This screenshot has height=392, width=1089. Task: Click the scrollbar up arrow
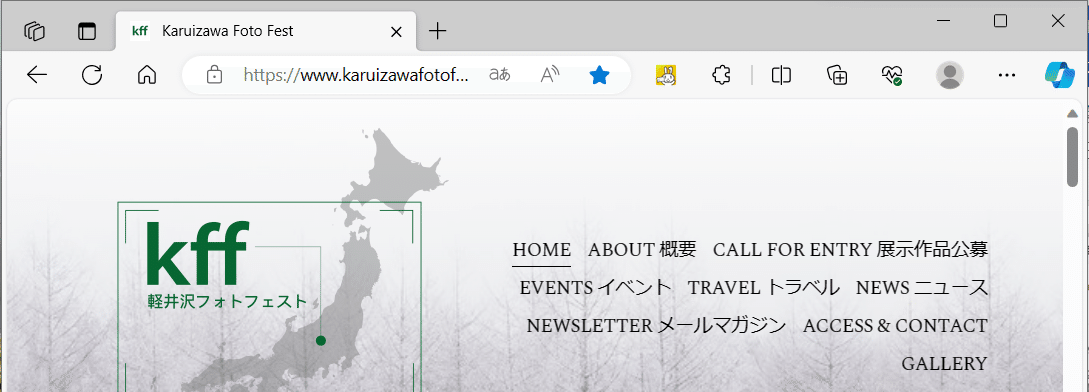point(1072,114)
